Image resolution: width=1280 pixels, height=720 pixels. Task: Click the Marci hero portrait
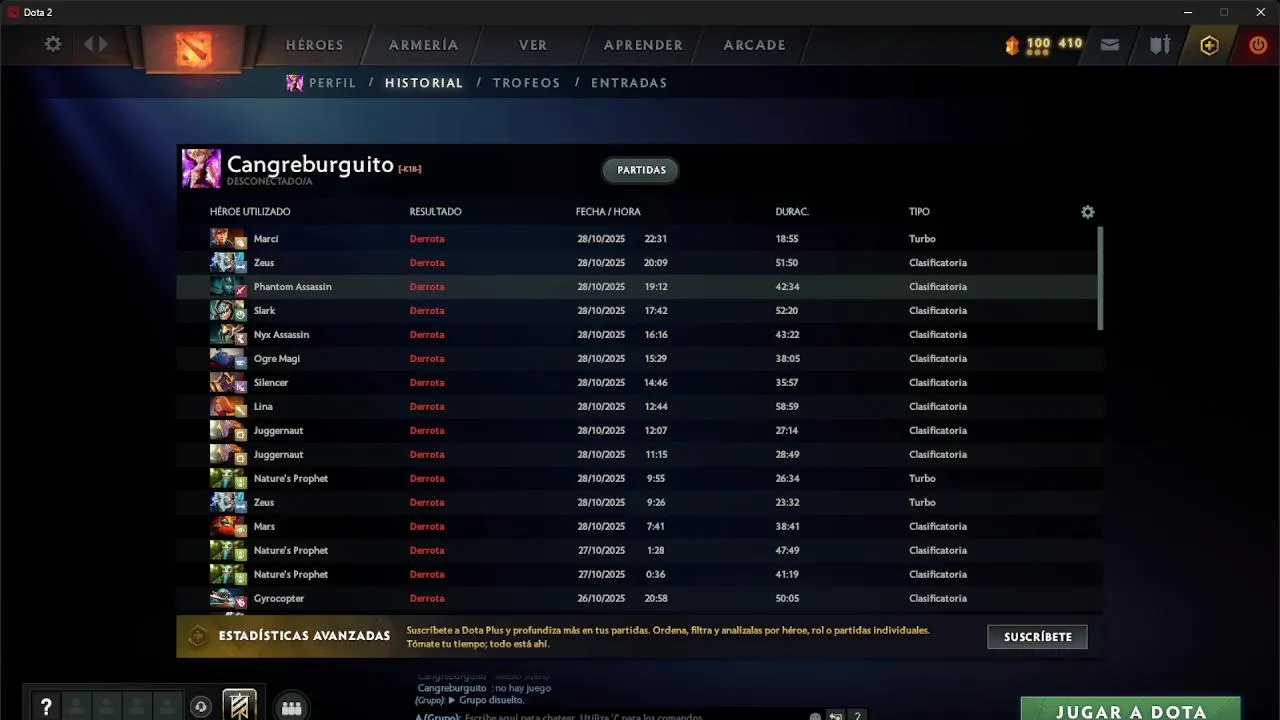tap(227, 239)
